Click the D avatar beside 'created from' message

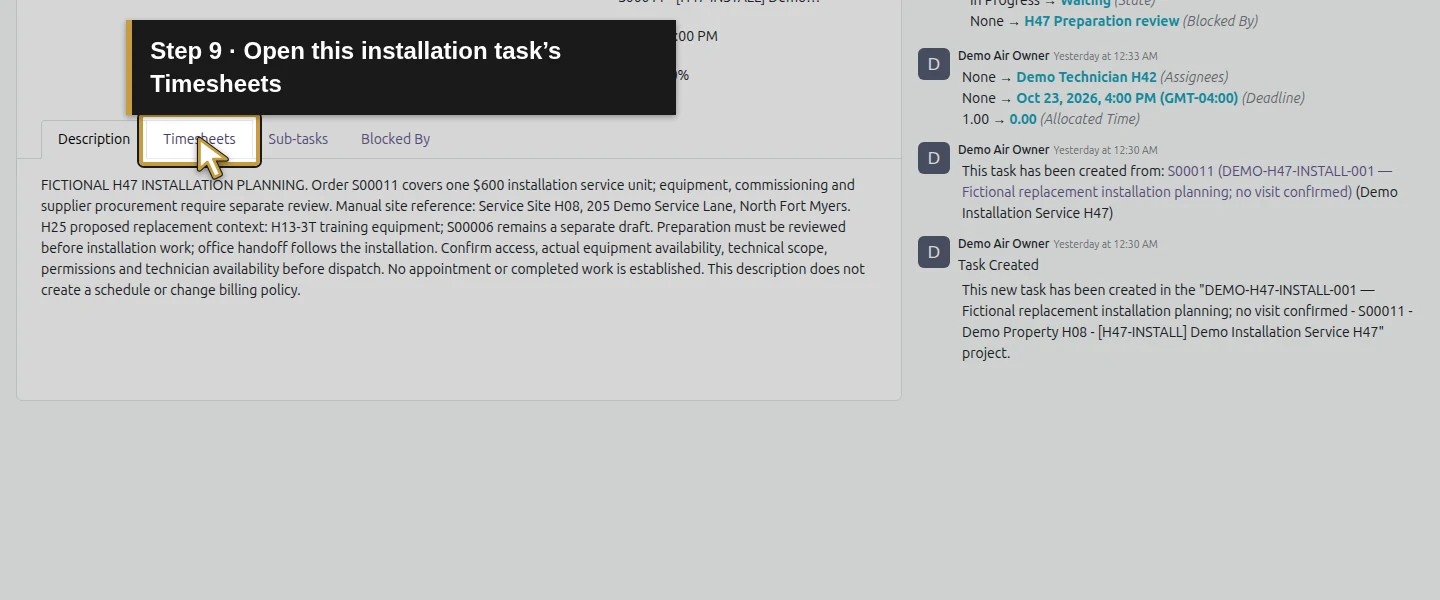click(x=934, y=158)
